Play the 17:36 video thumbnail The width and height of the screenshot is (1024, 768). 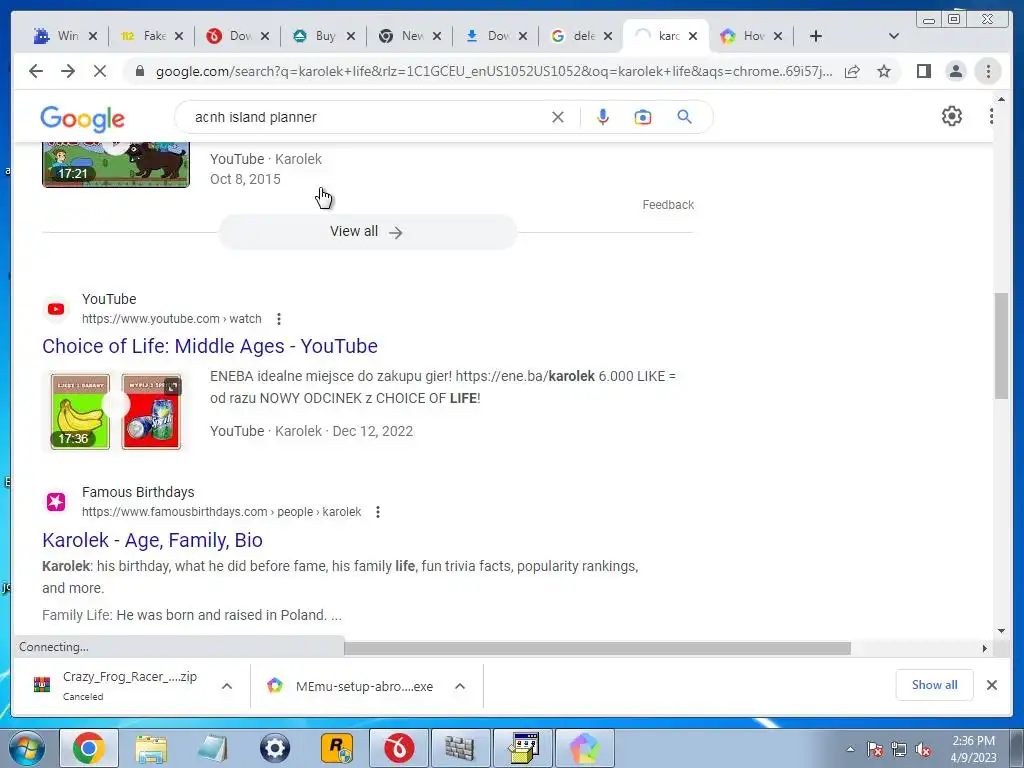[x=116, y=411]
